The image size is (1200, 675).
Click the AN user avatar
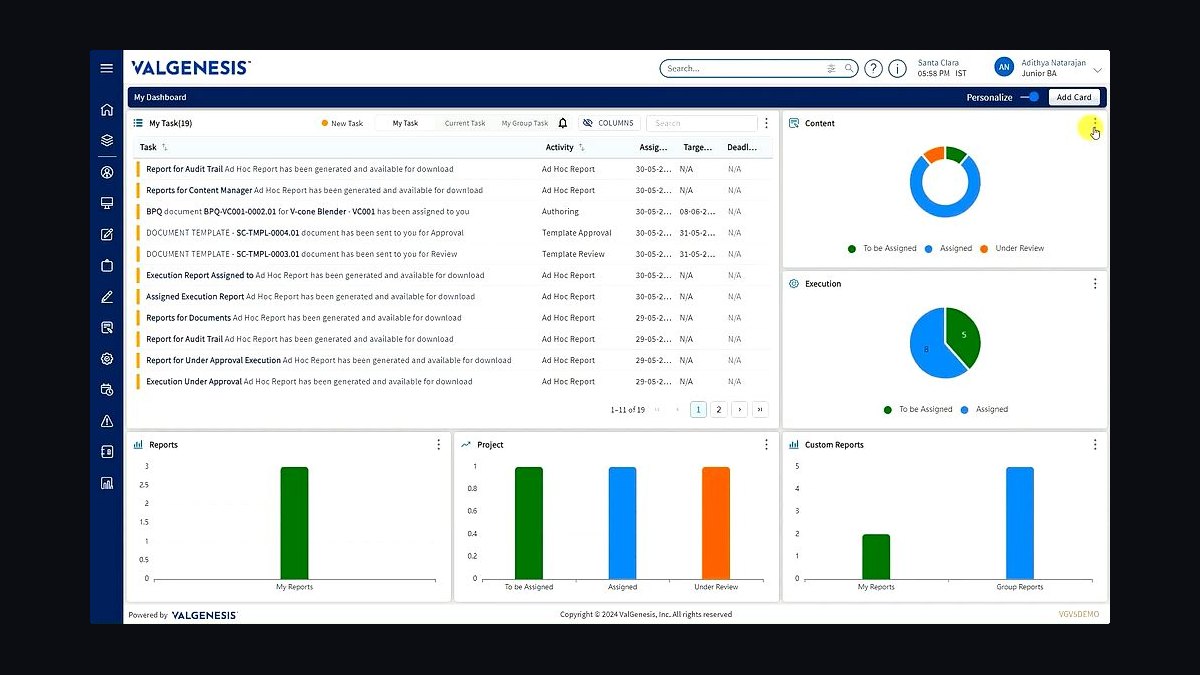(x=1004, y=67)
